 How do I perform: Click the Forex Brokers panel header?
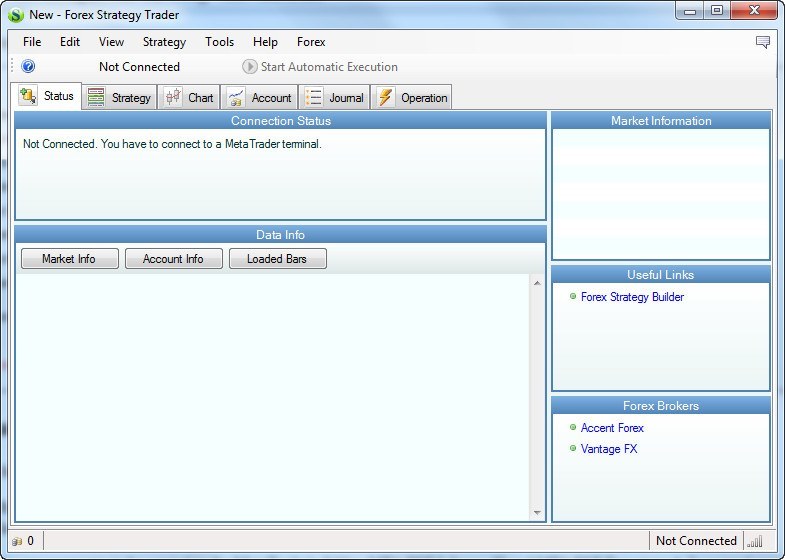661,406
